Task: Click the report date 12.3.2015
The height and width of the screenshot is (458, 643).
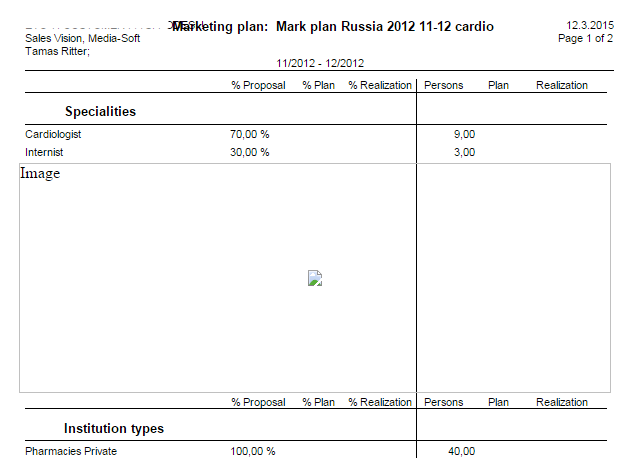Action: [589, 25]
